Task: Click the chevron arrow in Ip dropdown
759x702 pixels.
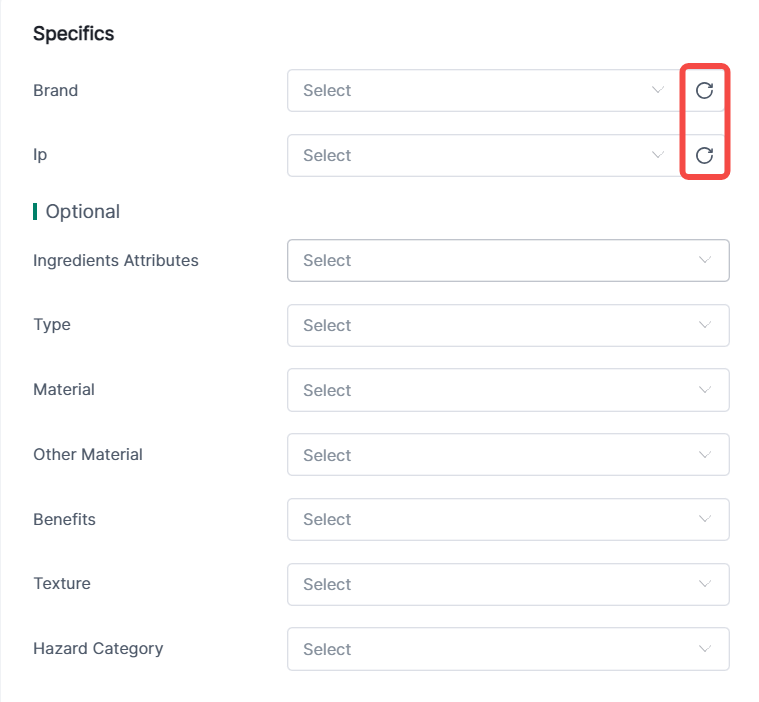Action: pos(658,155)
